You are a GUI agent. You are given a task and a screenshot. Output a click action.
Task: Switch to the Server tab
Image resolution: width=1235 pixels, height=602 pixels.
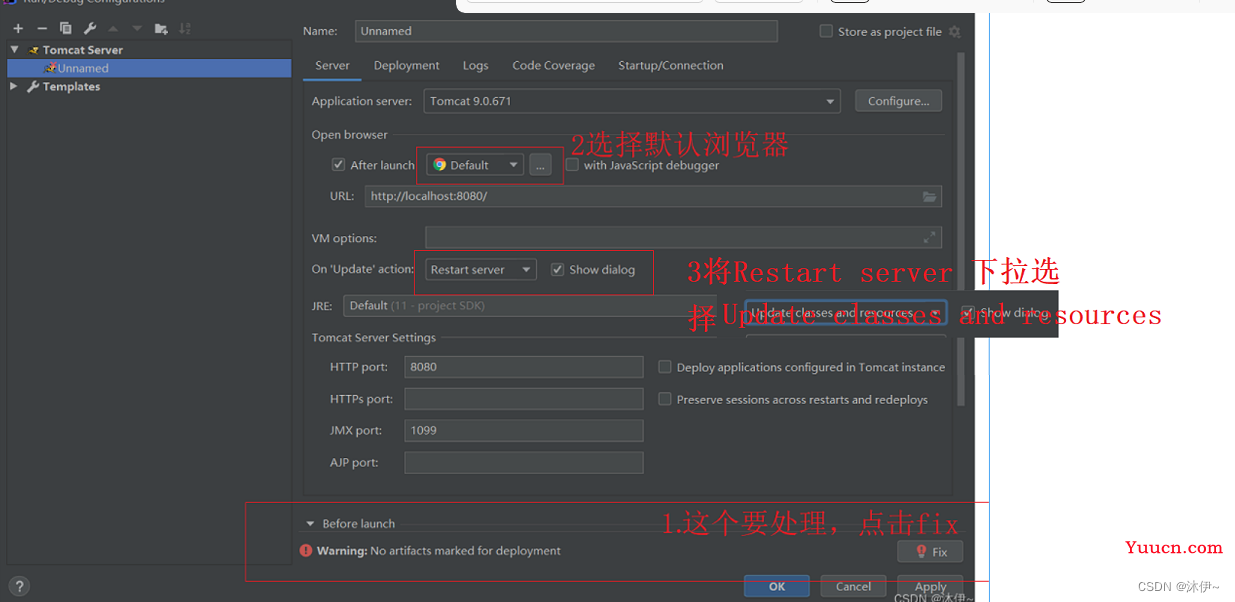[x=332, y=66]
